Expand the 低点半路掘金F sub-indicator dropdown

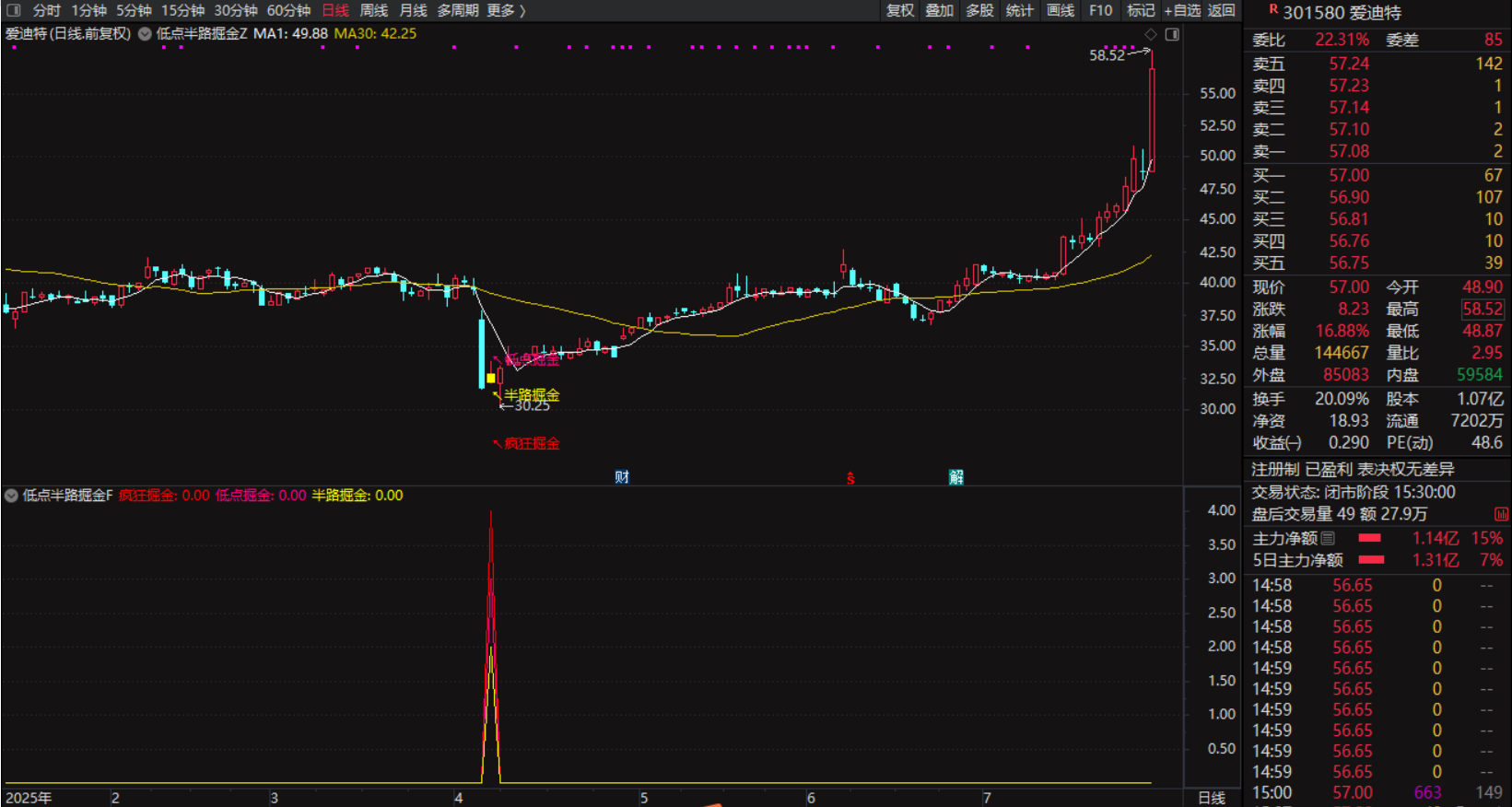click(11, 496)
